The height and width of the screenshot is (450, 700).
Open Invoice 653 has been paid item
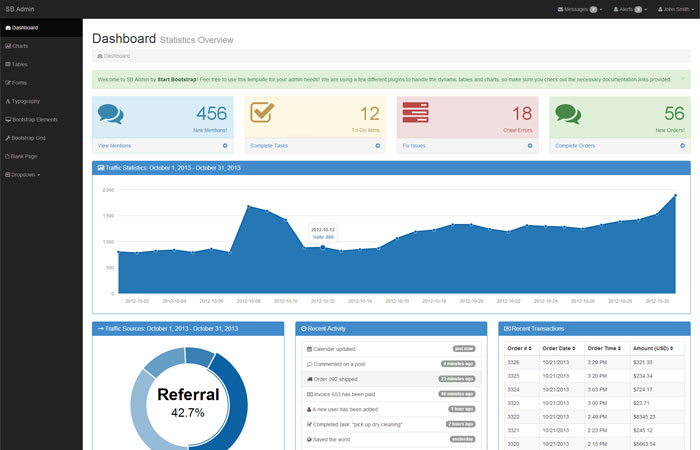pos(391,394)
